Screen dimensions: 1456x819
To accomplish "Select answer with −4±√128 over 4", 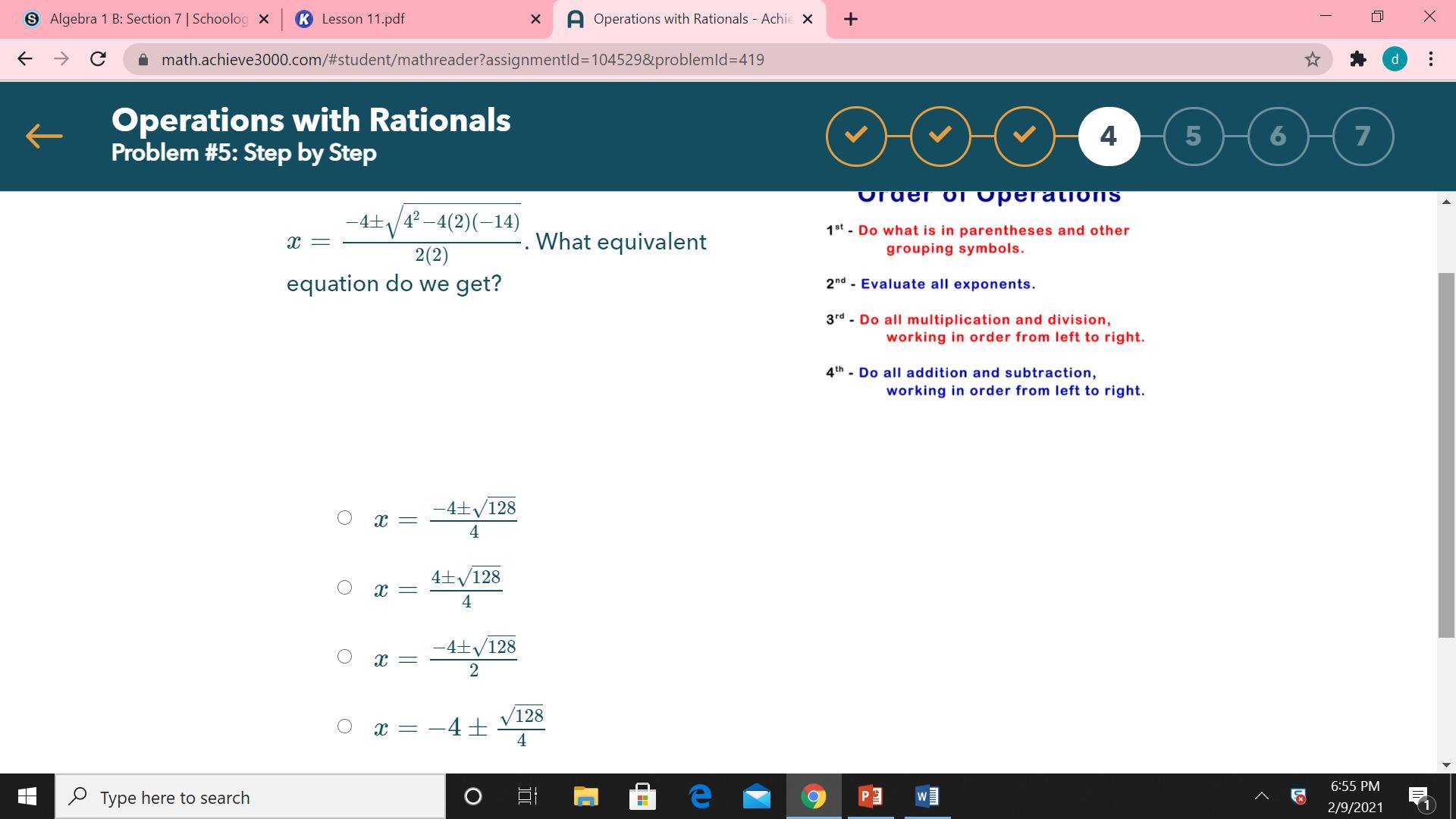I will [x=344, y=518].
